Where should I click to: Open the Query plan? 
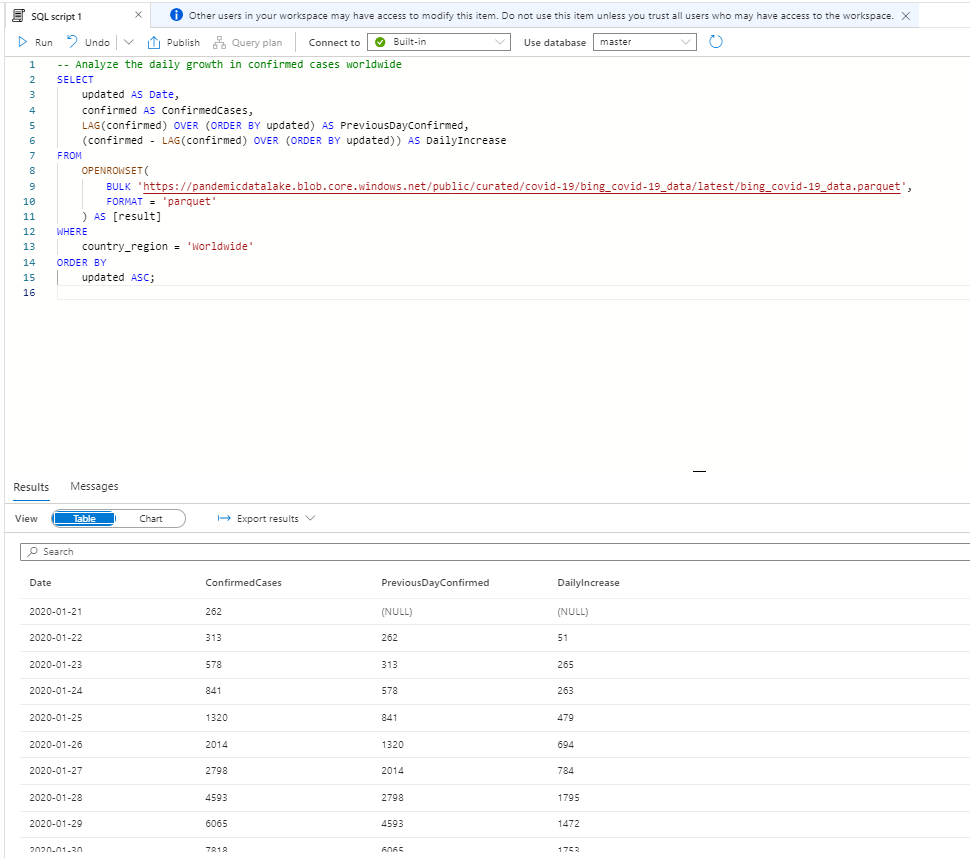(247, 42)
